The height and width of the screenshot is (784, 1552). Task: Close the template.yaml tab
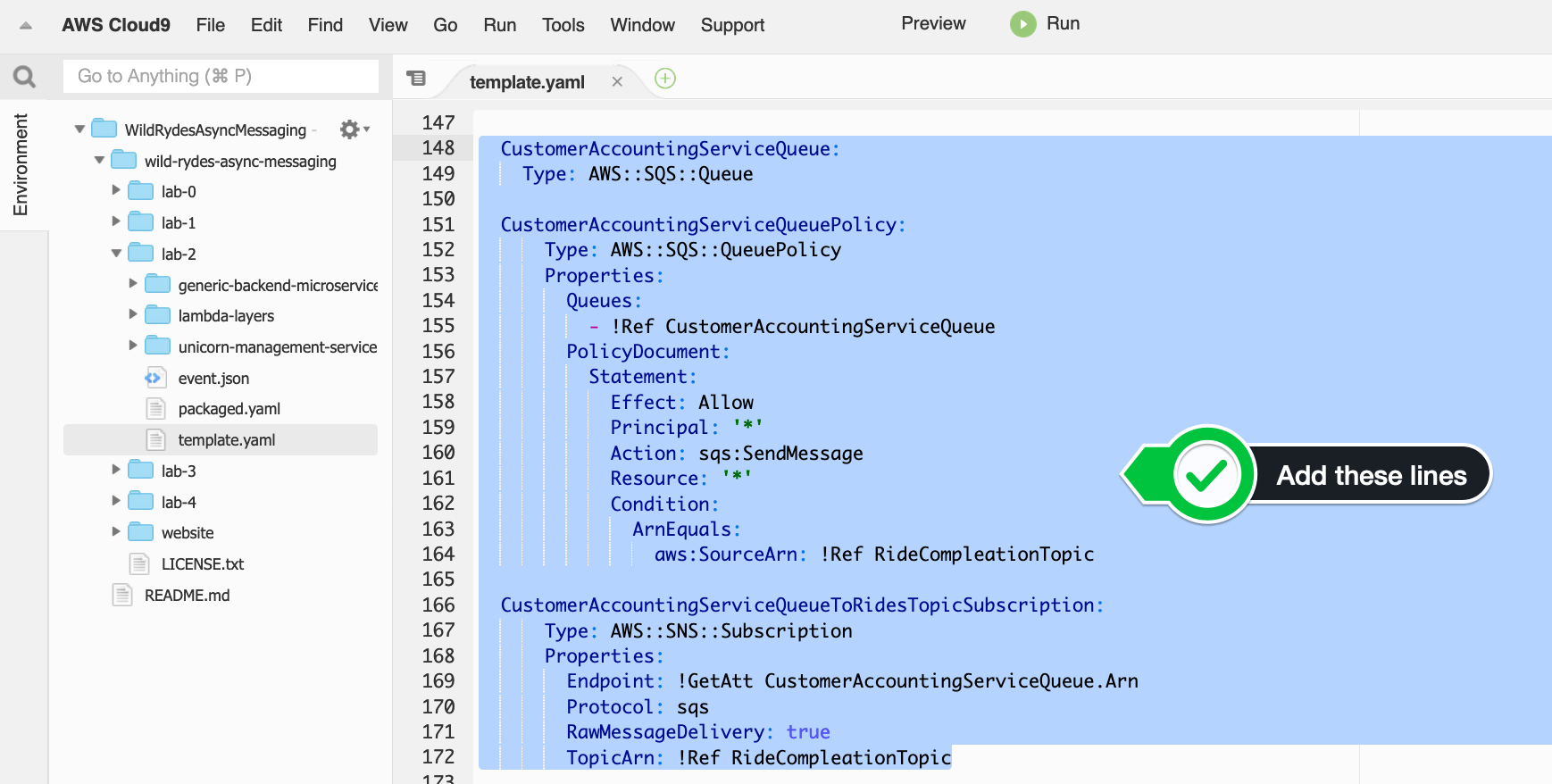pos(617,81)
